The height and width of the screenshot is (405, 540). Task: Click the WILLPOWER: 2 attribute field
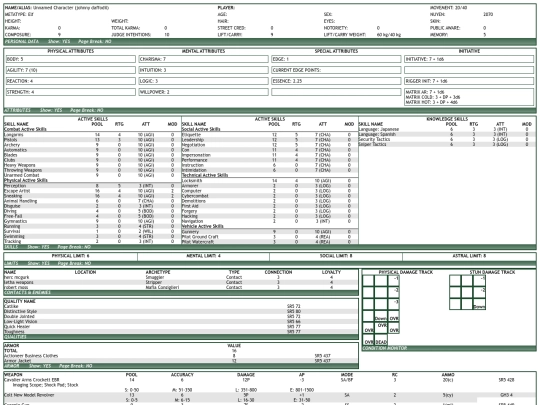point(204,92)
